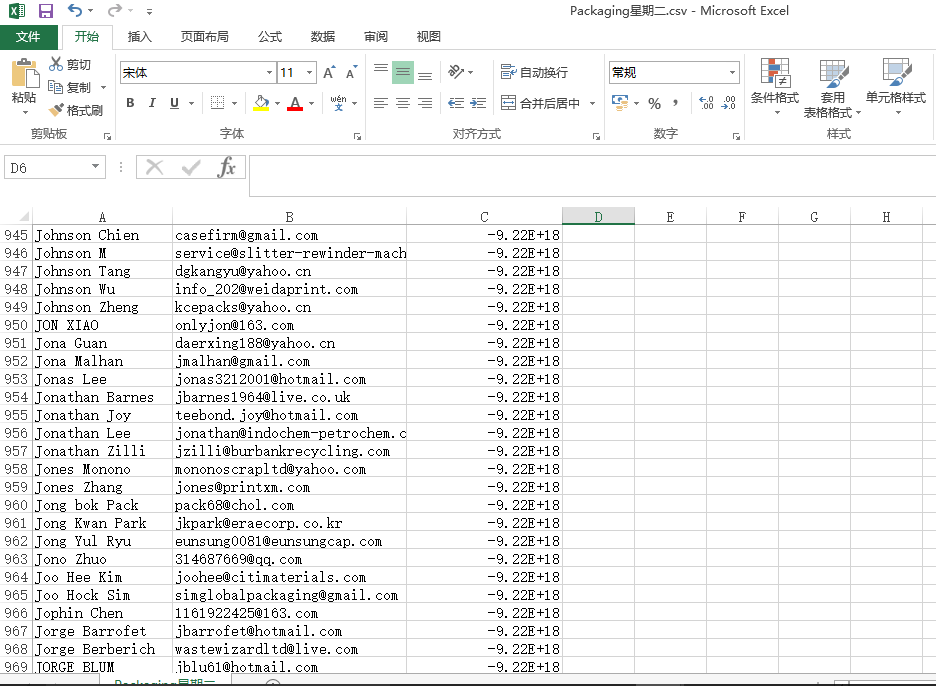The height and width of the screenshot is (686, 936).
Task: Click the Conditional Formatting (条件格式) button
Action: click(775, 85)
